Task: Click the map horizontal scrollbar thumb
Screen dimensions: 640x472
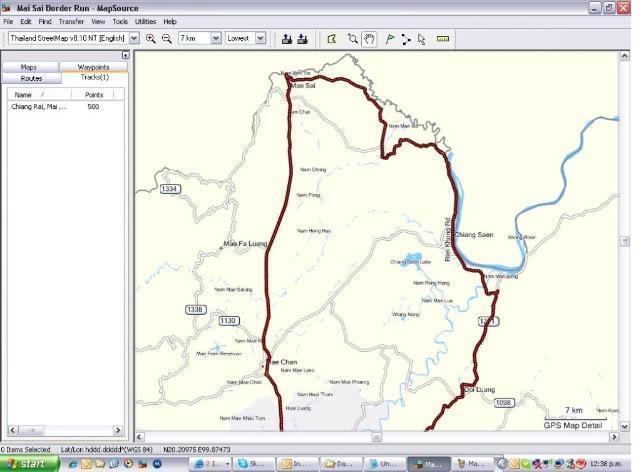Action: (x=377, y=437)
